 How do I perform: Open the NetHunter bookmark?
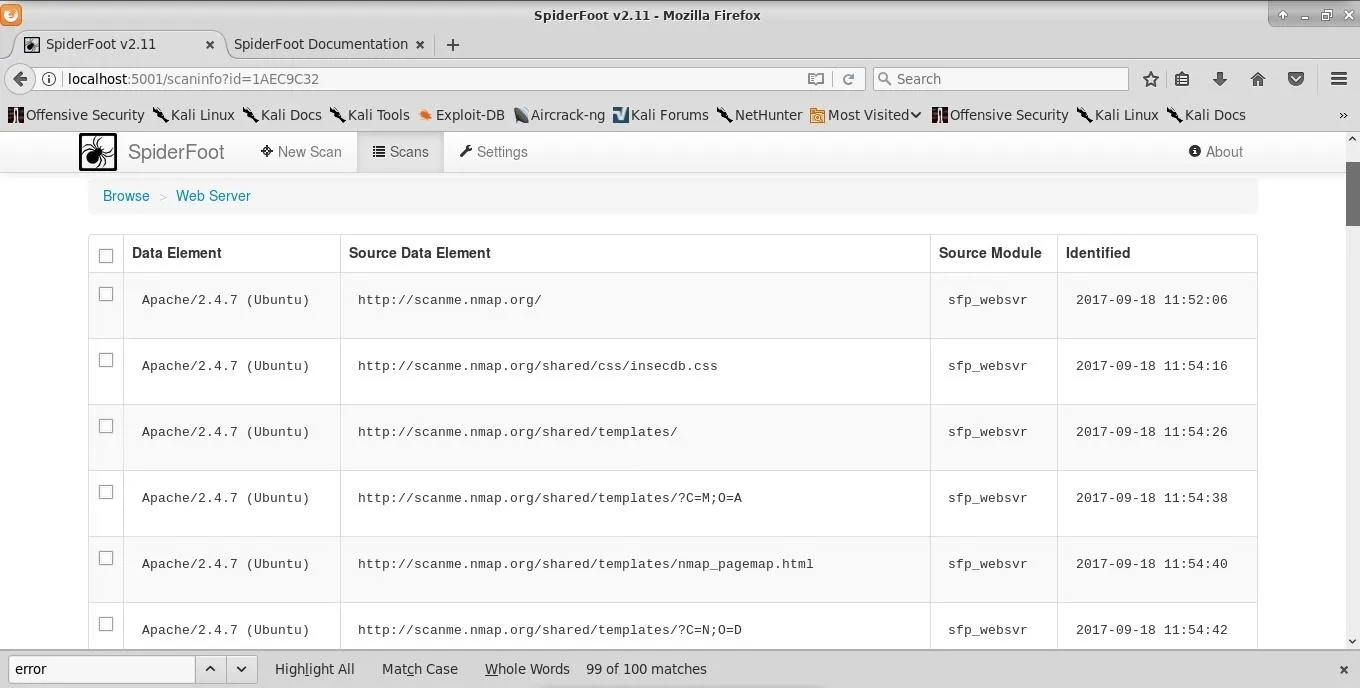(x=759, y=115)
